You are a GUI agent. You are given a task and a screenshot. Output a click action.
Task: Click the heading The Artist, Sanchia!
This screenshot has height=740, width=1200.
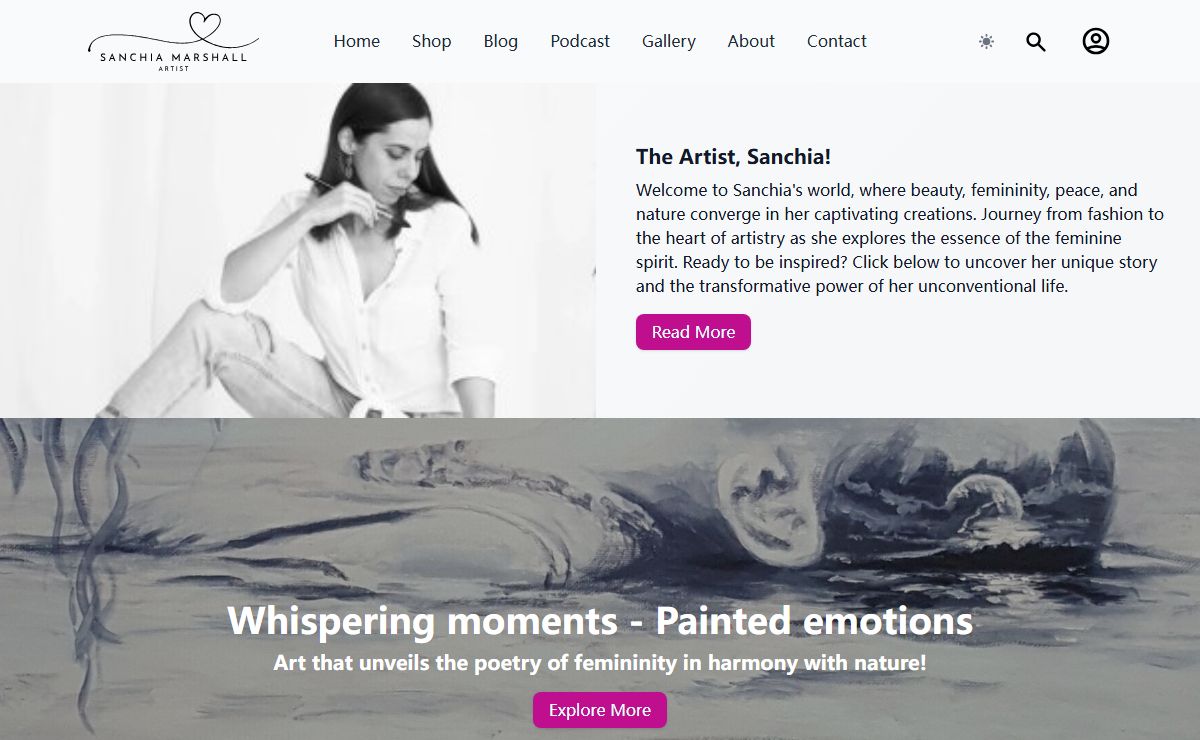734,157
